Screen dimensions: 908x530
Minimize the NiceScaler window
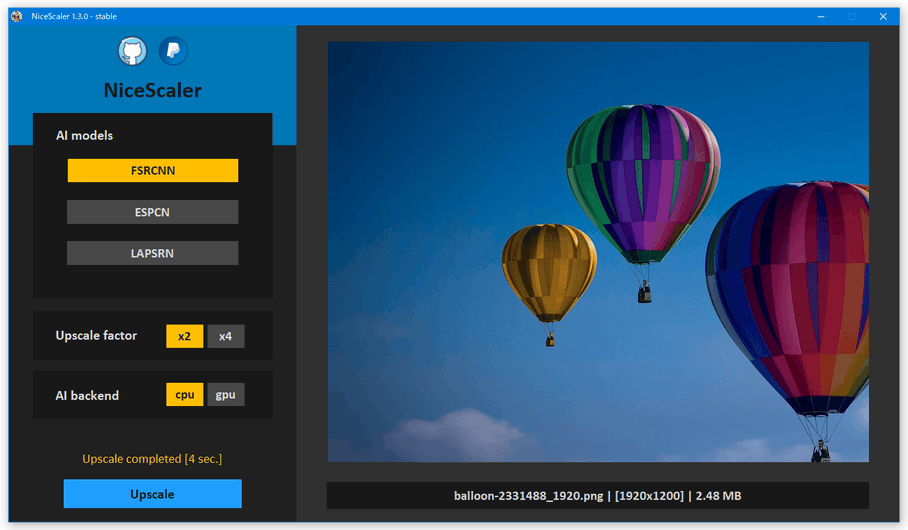821,16
